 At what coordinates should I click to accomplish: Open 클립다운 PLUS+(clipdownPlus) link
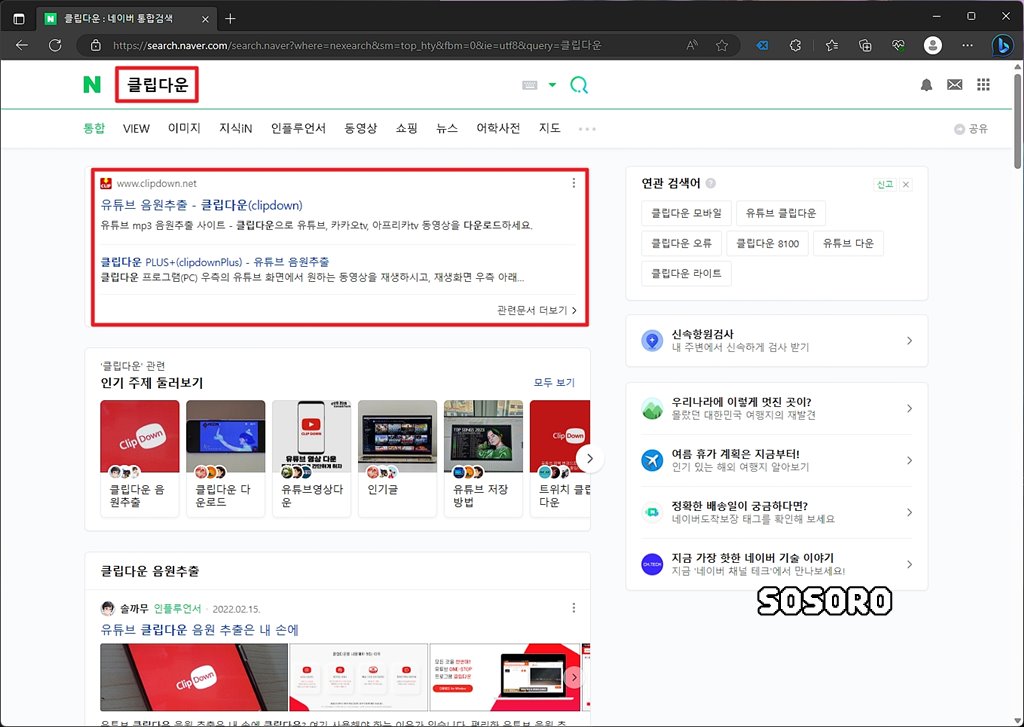coord(215,261)
